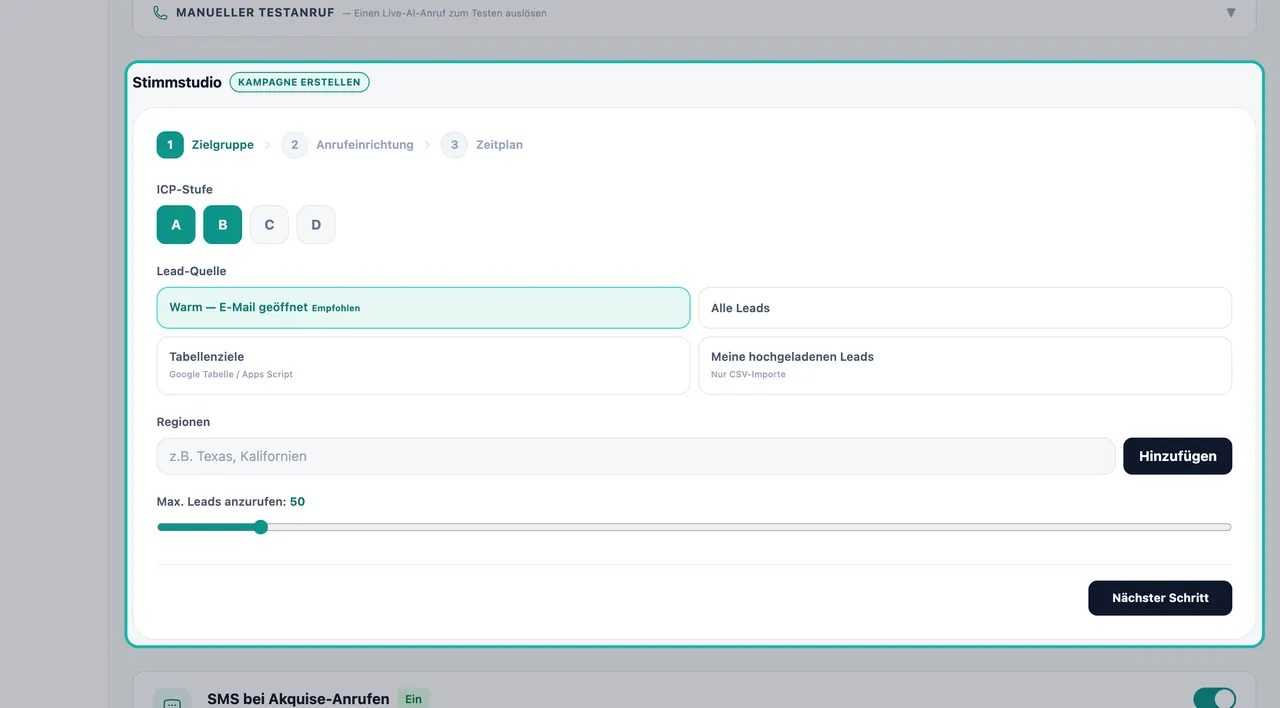The height and width of the screenshot is (708, 1280).
Task: Open step 2 Anrufeinrichtung
Action: (x=347, y=145)
